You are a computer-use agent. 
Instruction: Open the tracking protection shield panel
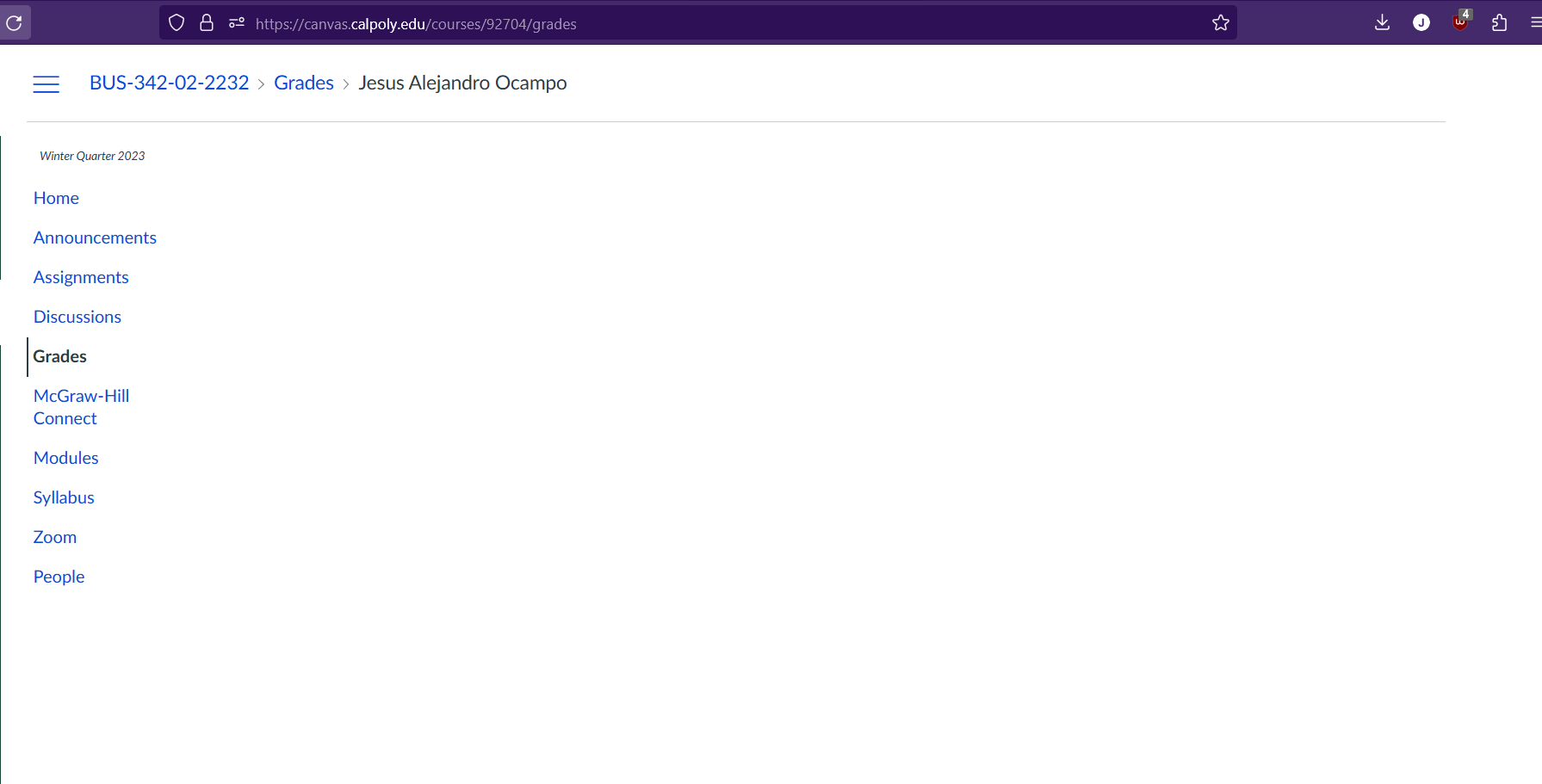[x=176, y=22]
